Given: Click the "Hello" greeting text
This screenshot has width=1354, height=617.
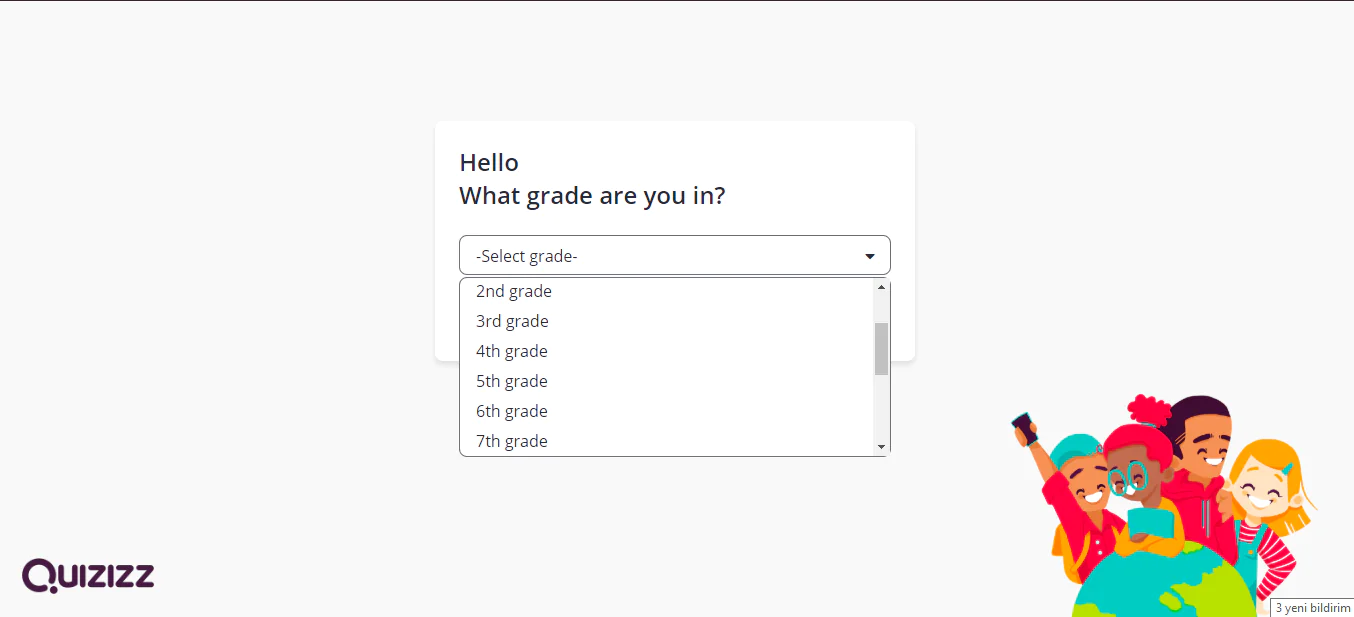Looking at the screenshot, I should [489, 162].
